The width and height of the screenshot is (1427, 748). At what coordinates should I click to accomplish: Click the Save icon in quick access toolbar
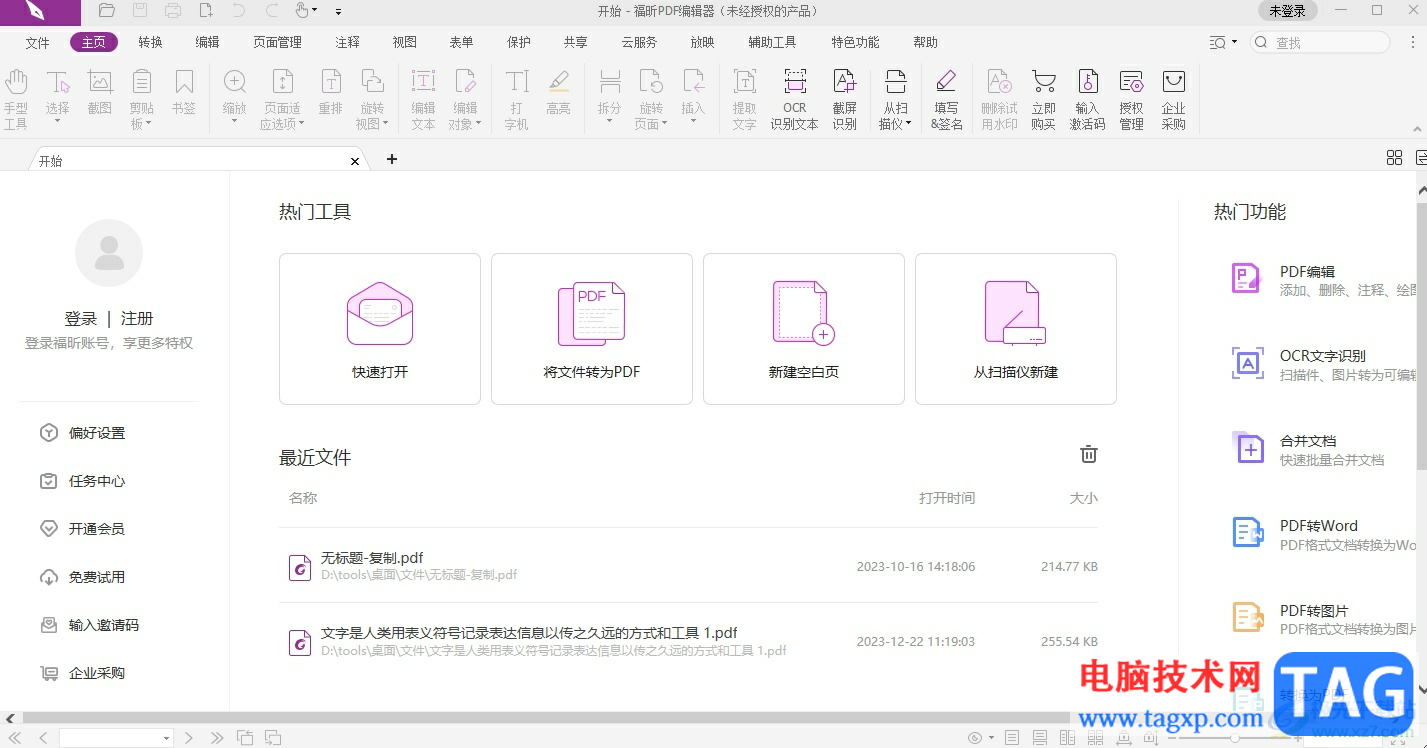coord(140,11)
